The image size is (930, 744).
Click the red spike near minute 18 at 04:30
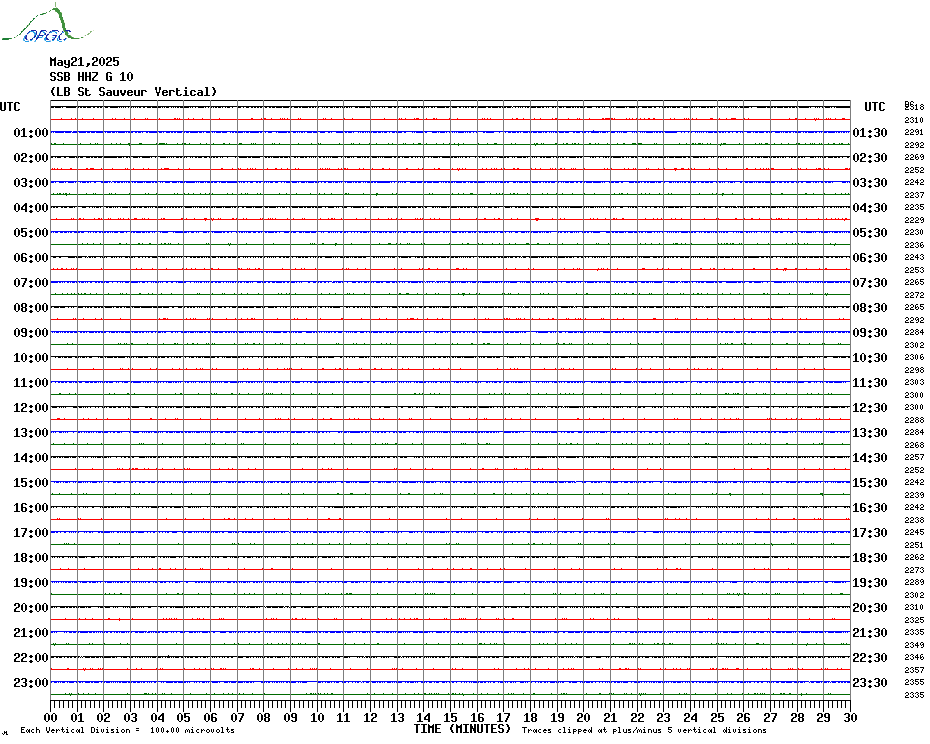tap(537, 219)
